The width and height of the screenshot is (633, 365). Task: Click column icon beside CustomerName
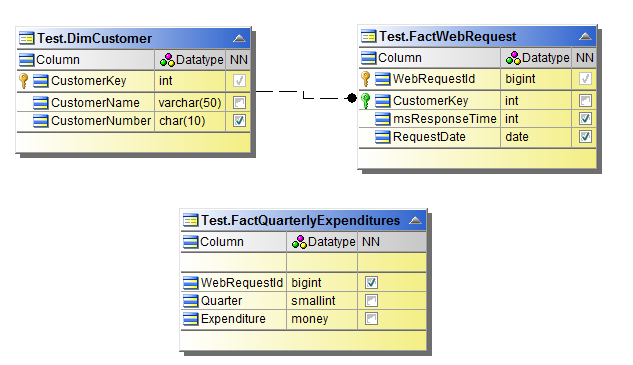(x=40, y=103)
